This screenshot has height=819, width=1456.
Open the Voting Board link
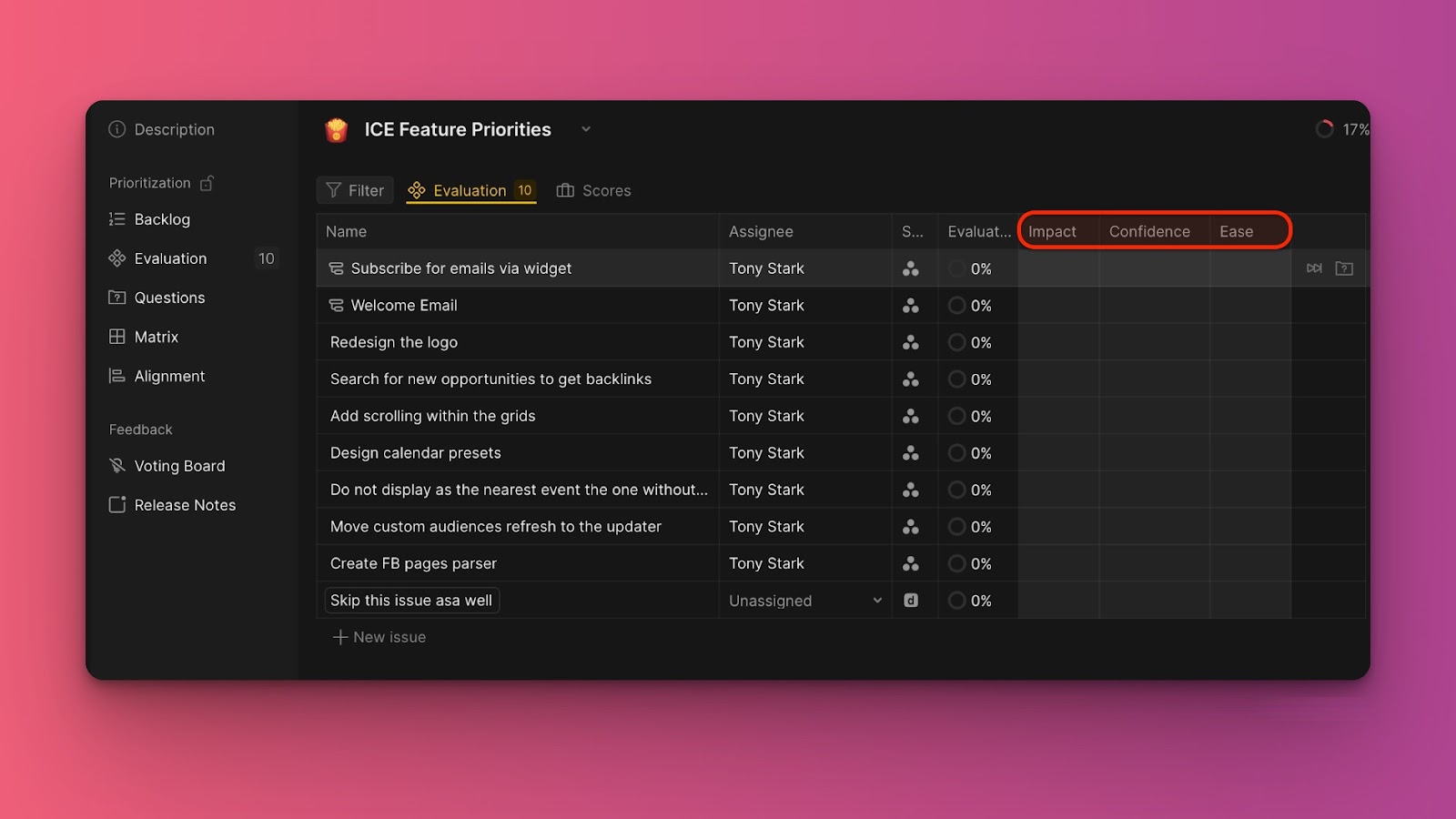(179, 466)
